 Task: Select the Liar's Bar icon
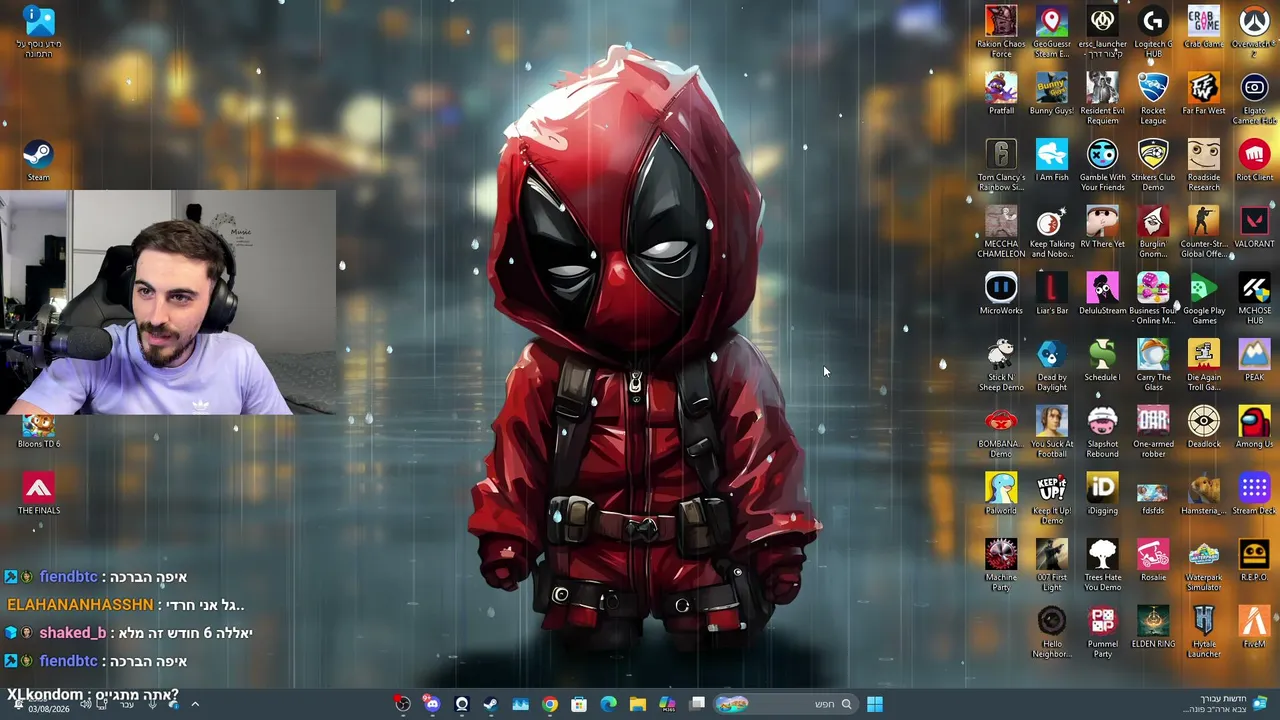pos(1052,294)
